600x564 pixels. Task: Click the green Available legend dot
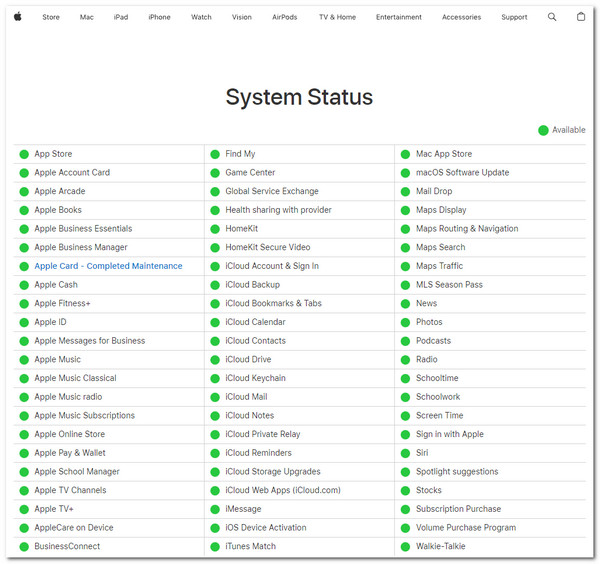point(543,130)
